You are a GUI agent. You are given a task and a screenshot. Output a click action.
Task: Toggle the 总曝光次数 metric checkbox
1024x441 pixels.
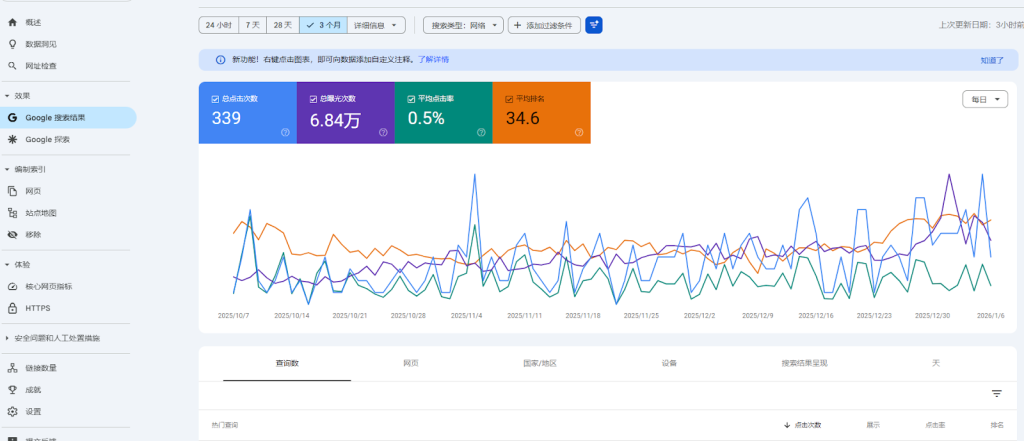(x=313, y=99)
